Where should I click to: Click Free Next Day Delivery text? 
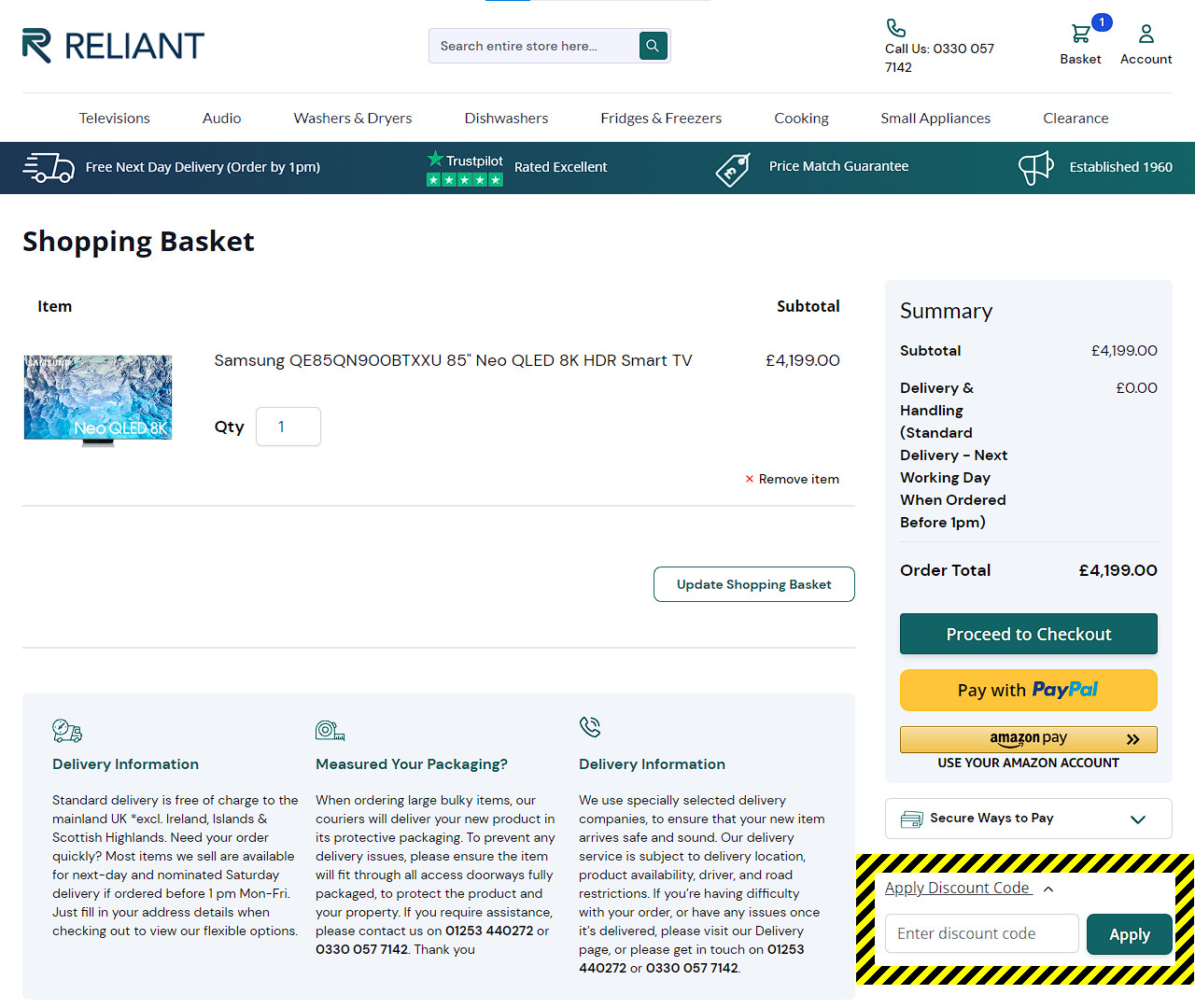point(203,167)
